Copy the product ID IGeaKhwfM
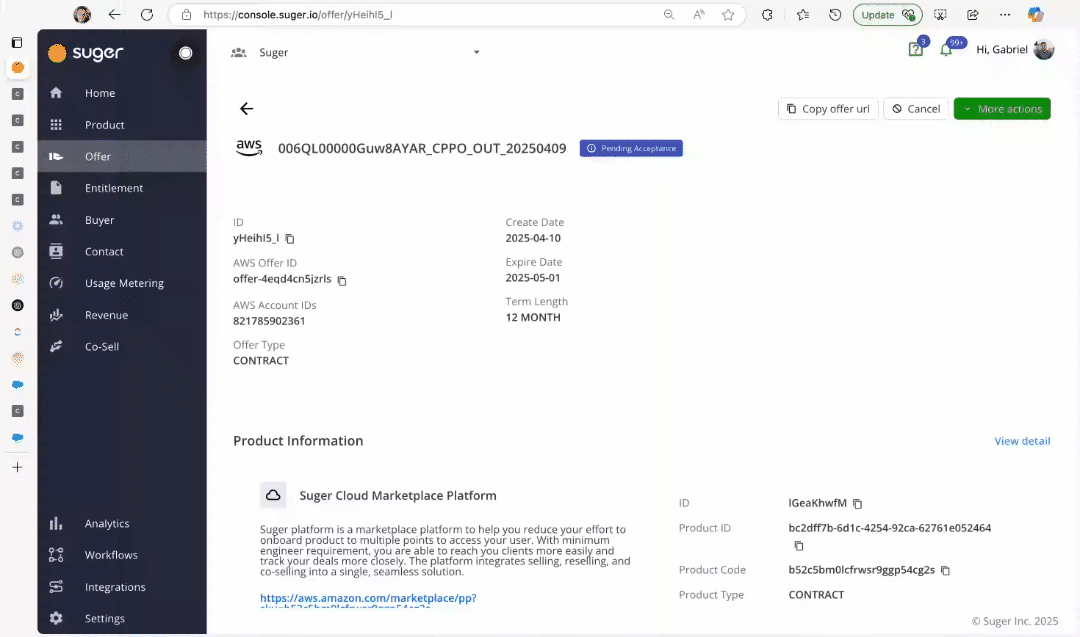Screen dimensions: 1080x637 click(x=858, y=504)
